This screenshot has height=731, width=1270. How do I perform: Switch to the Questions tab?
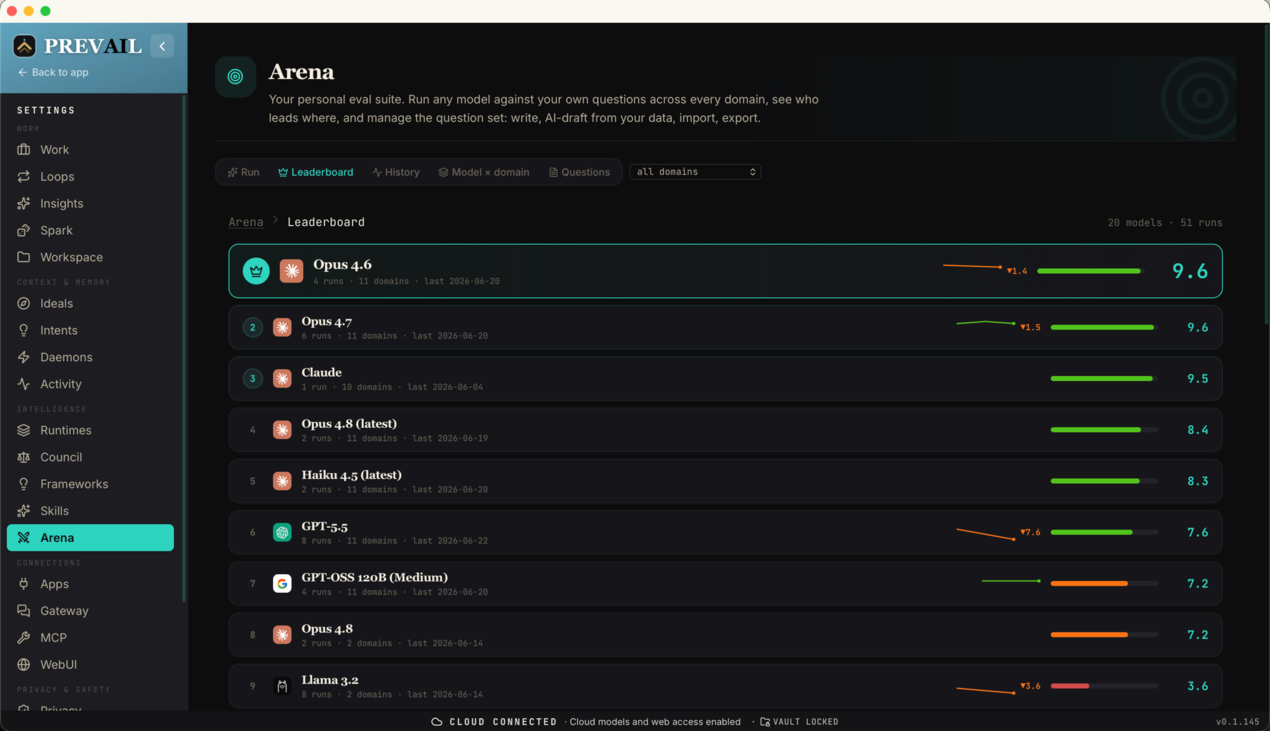pyautogui.click(x=579, y=172)
